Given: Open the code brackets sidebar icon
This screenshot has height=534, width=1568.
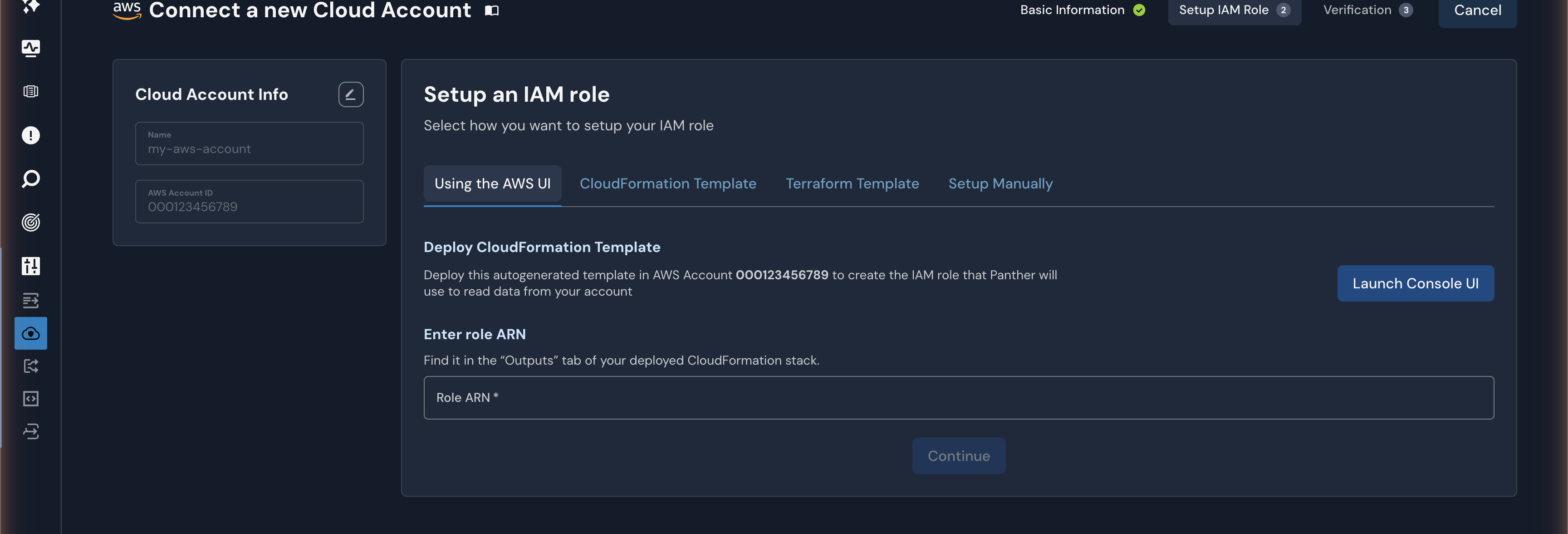Looking at the screenshot, I should pos(30,399).
